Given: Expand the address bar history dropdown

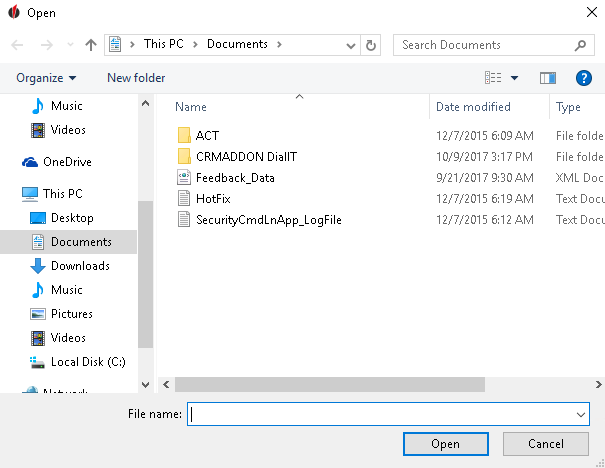Looking at the screenshot, I should tap(351, 45).
